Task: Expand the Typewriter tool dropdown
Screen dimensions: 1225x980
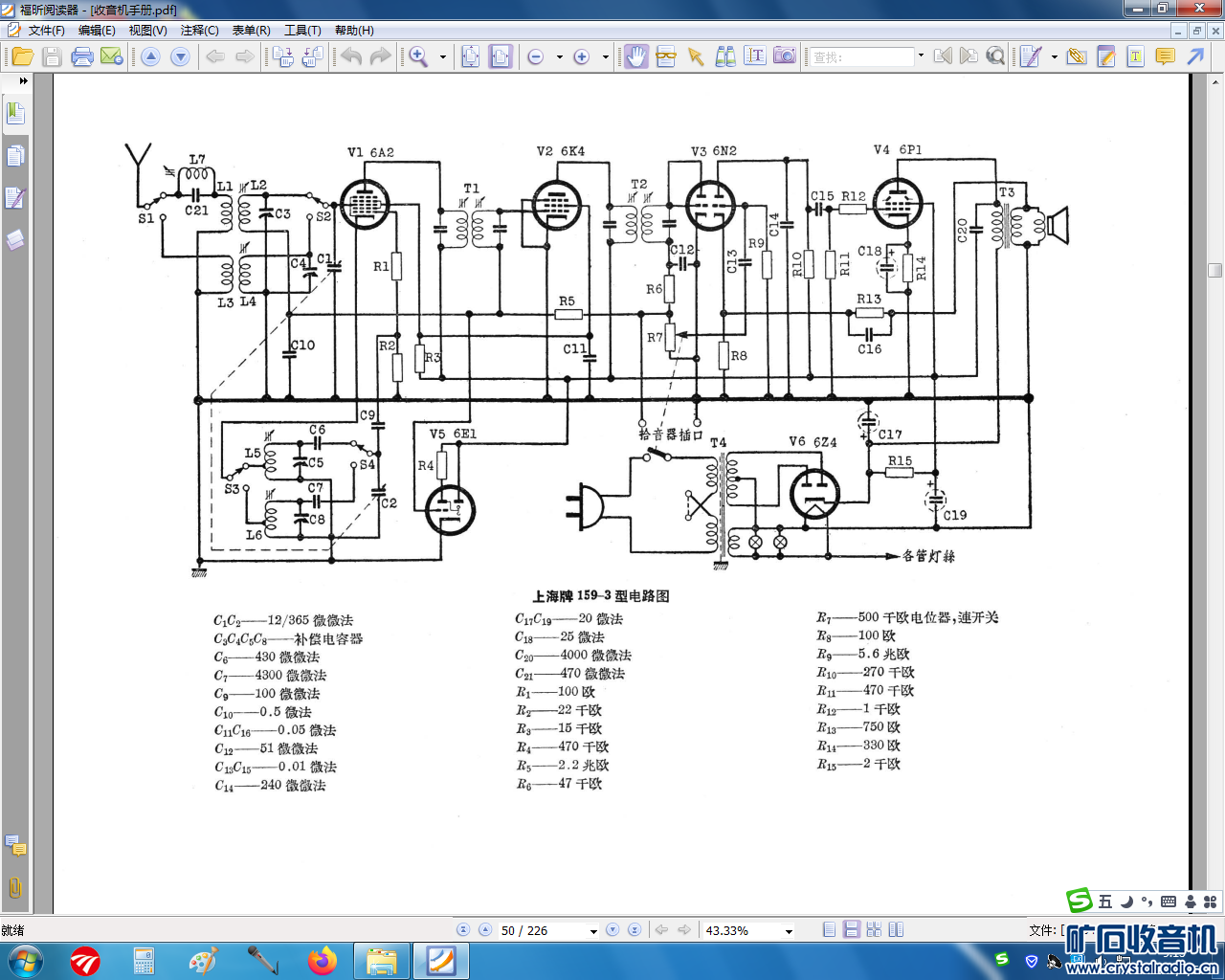Action: 1054,56
